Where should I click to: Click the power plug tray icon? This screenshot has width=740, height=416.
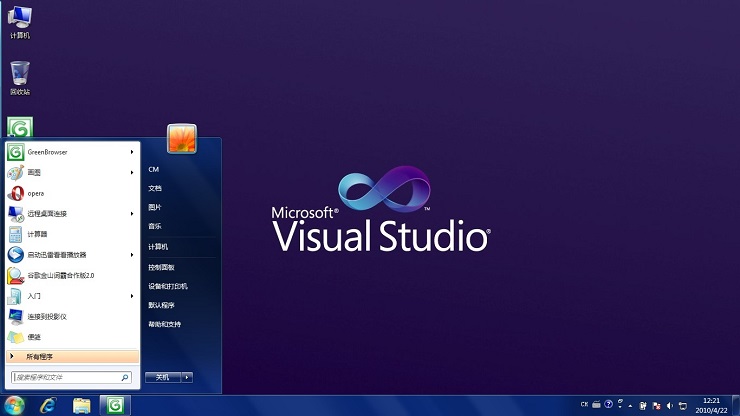click(x=643, y=406)
